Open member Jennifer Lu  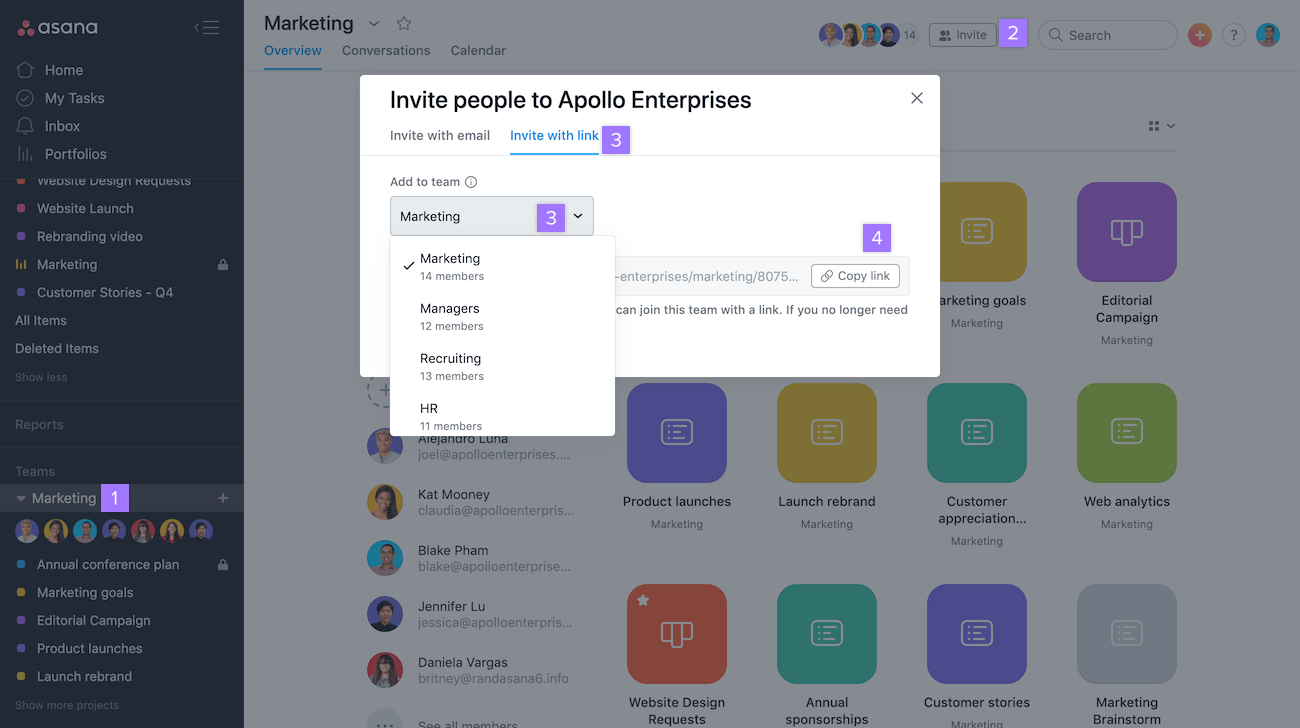tap(470, 614)
